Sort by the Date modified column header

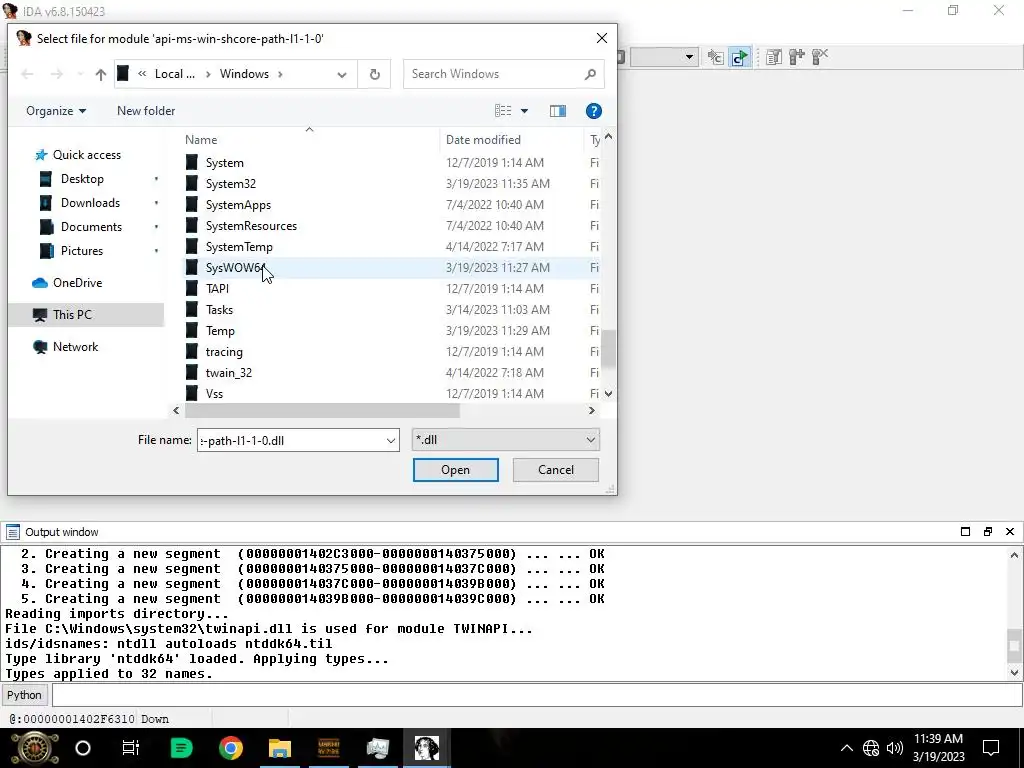(x=483, y=140)
